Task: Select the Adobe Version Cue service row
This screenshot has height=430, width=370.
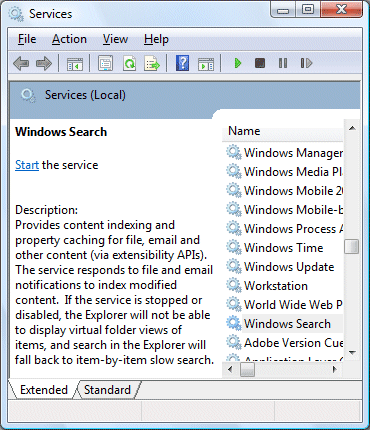Action: pos(284,343)
